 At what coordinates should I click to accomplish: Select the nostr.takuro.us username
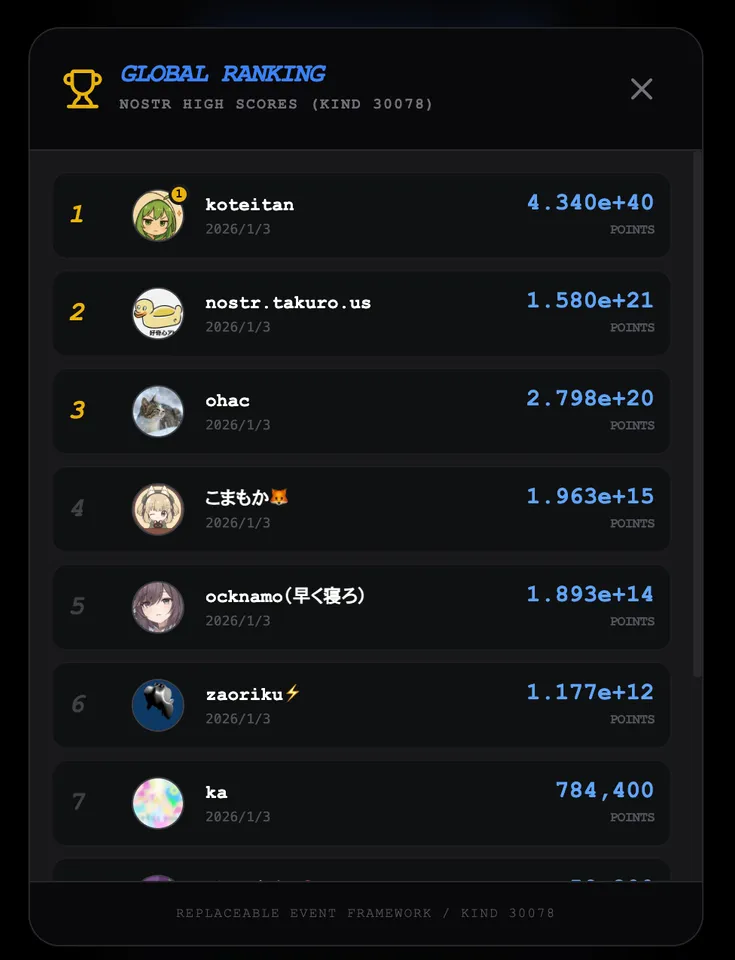point(288,302)
